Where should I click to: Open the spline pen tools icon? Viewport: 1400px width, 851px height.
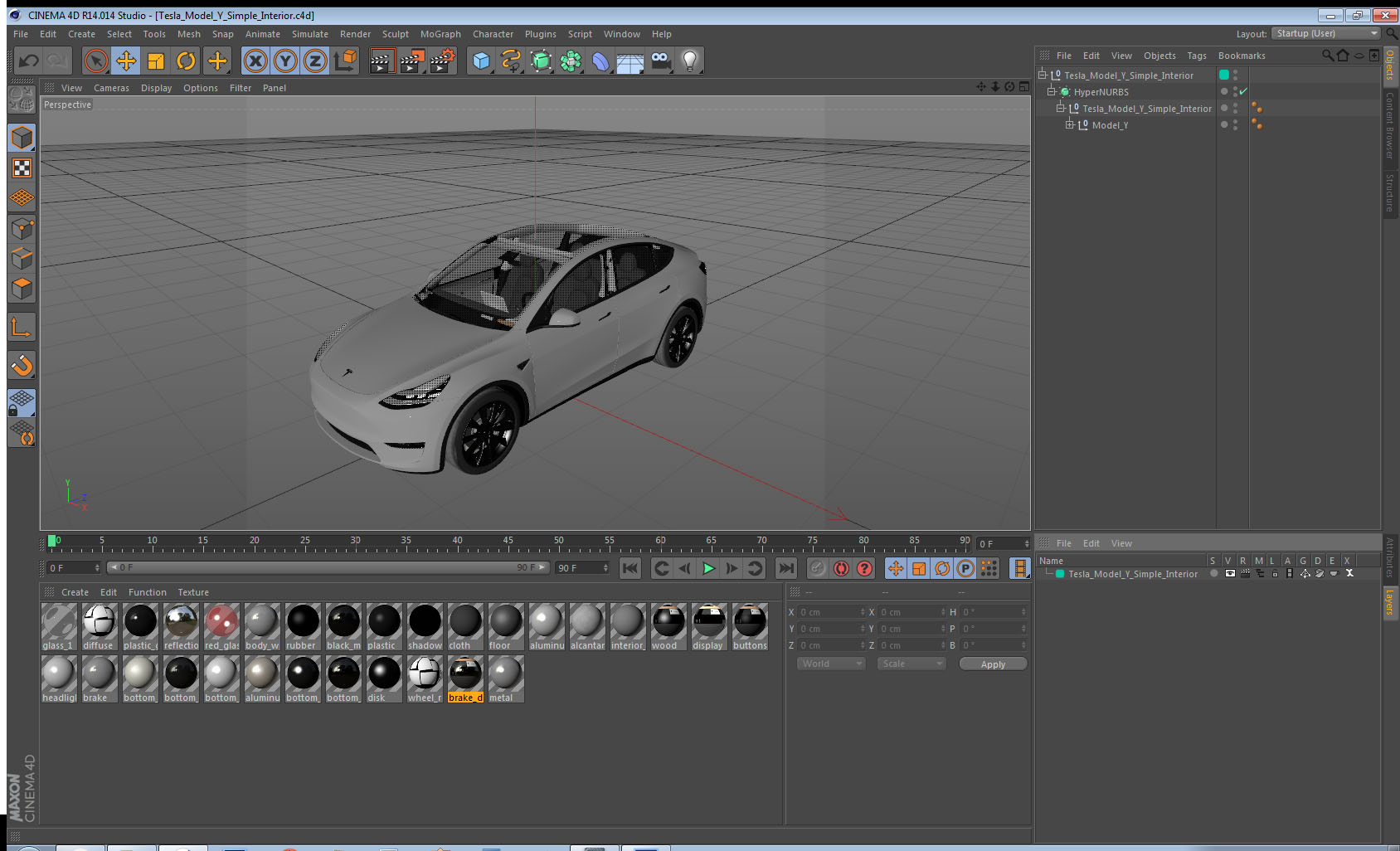point(511,61)
